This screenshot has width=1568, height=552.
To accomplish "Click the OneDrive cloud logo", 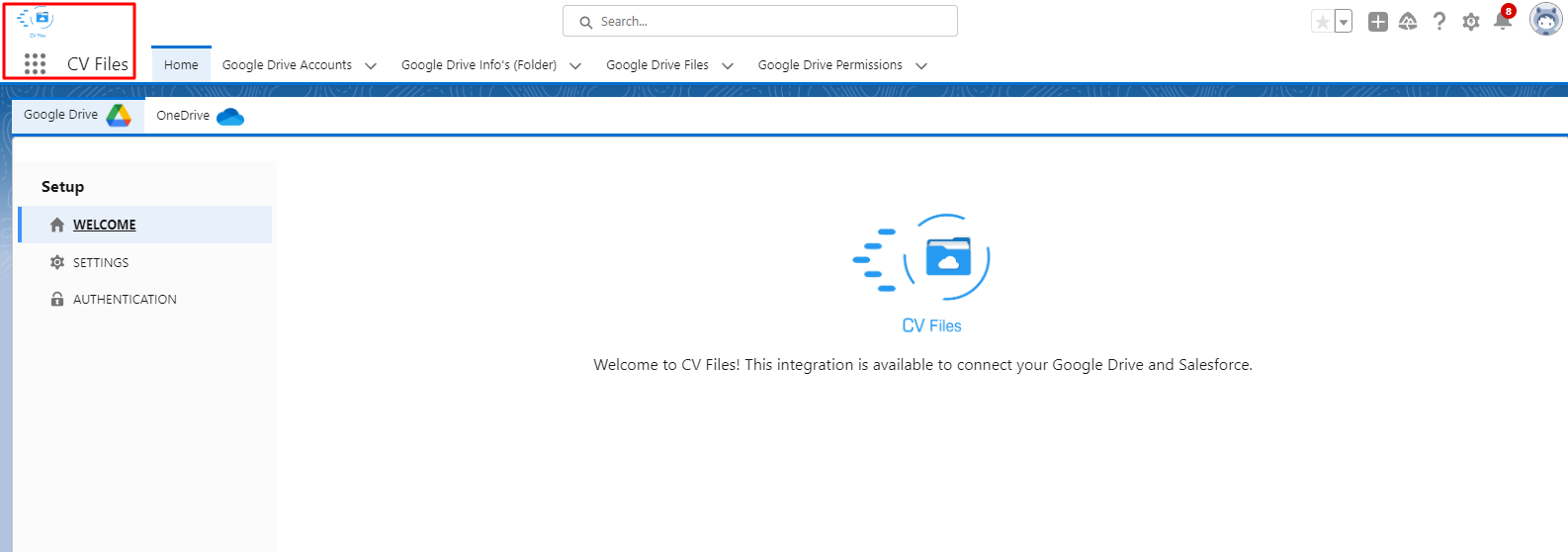I will [230, 117].
